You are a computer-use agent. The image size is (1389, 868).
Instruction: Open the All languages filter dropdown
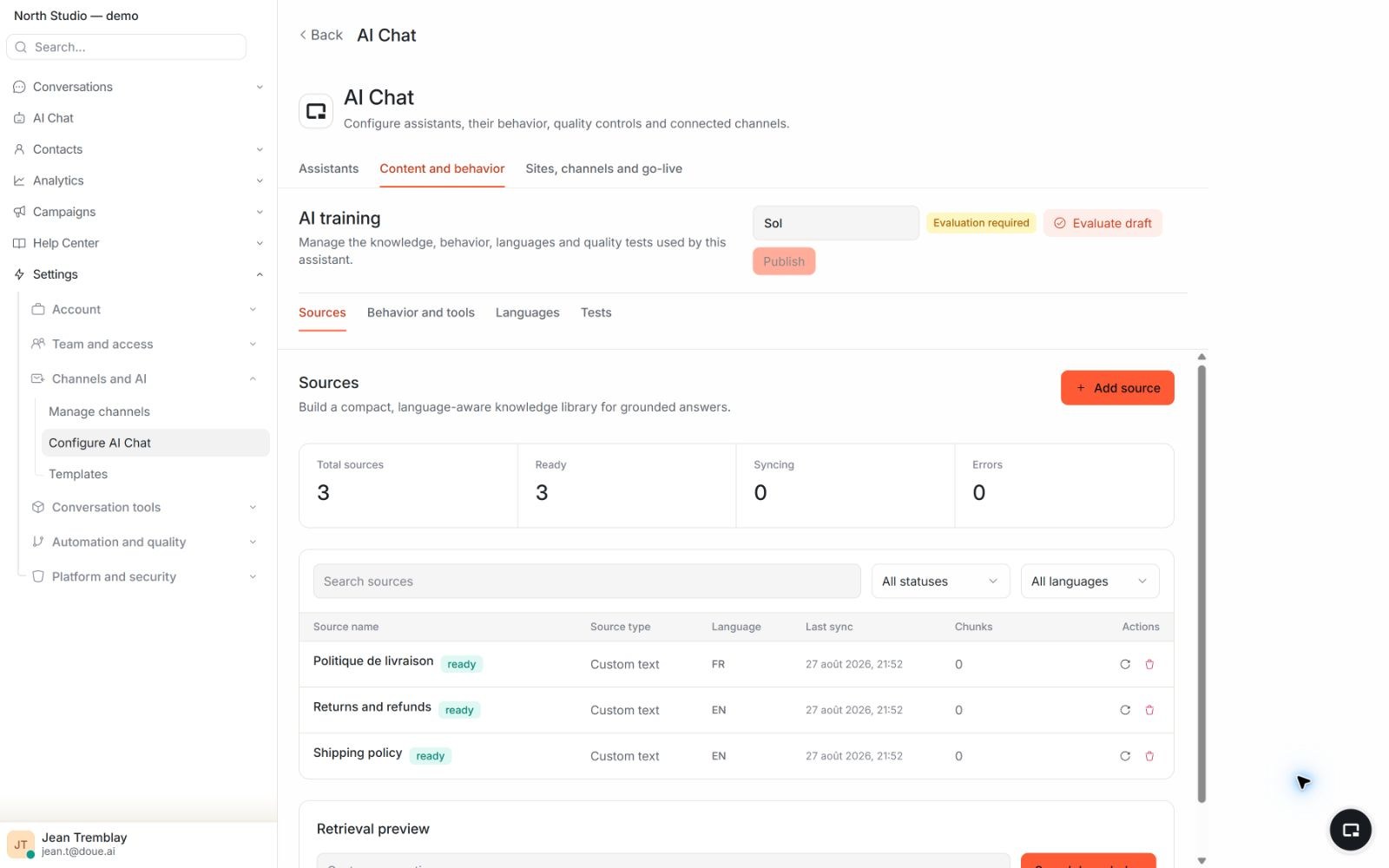click(x=1089, y=582)
